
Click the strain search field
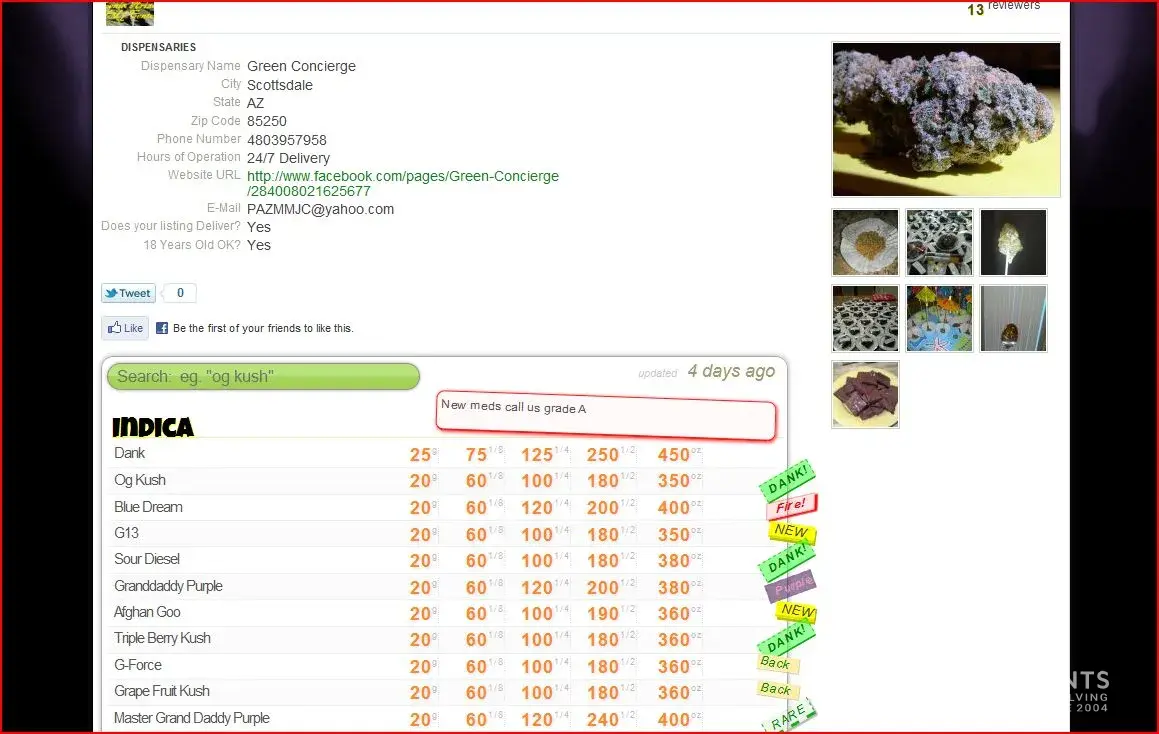tap(263, 376)
